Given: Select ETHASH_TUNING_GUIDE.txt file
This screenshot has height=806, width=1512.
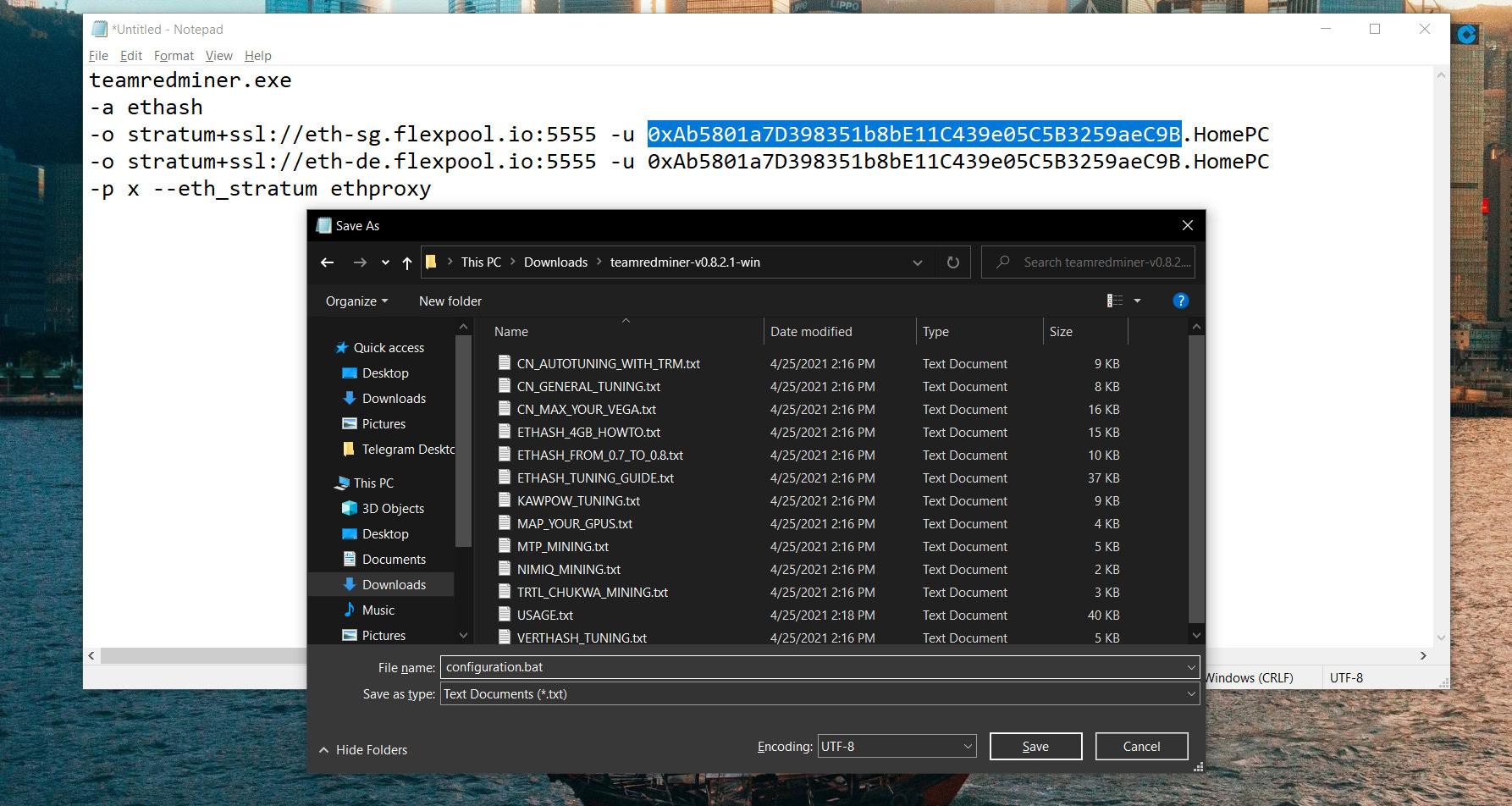Looking at the screenshot, I should coord(595,478).
